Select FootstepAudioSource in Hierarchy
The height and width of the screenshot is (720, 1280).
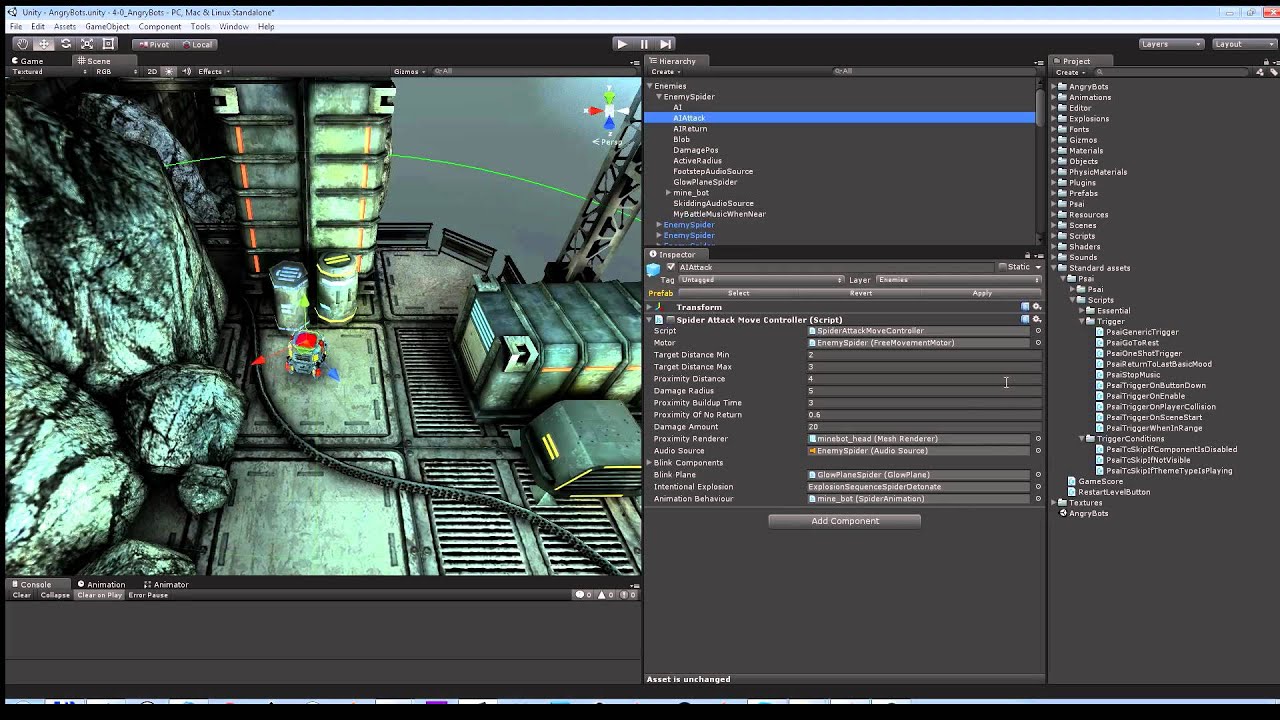[713, 172]
